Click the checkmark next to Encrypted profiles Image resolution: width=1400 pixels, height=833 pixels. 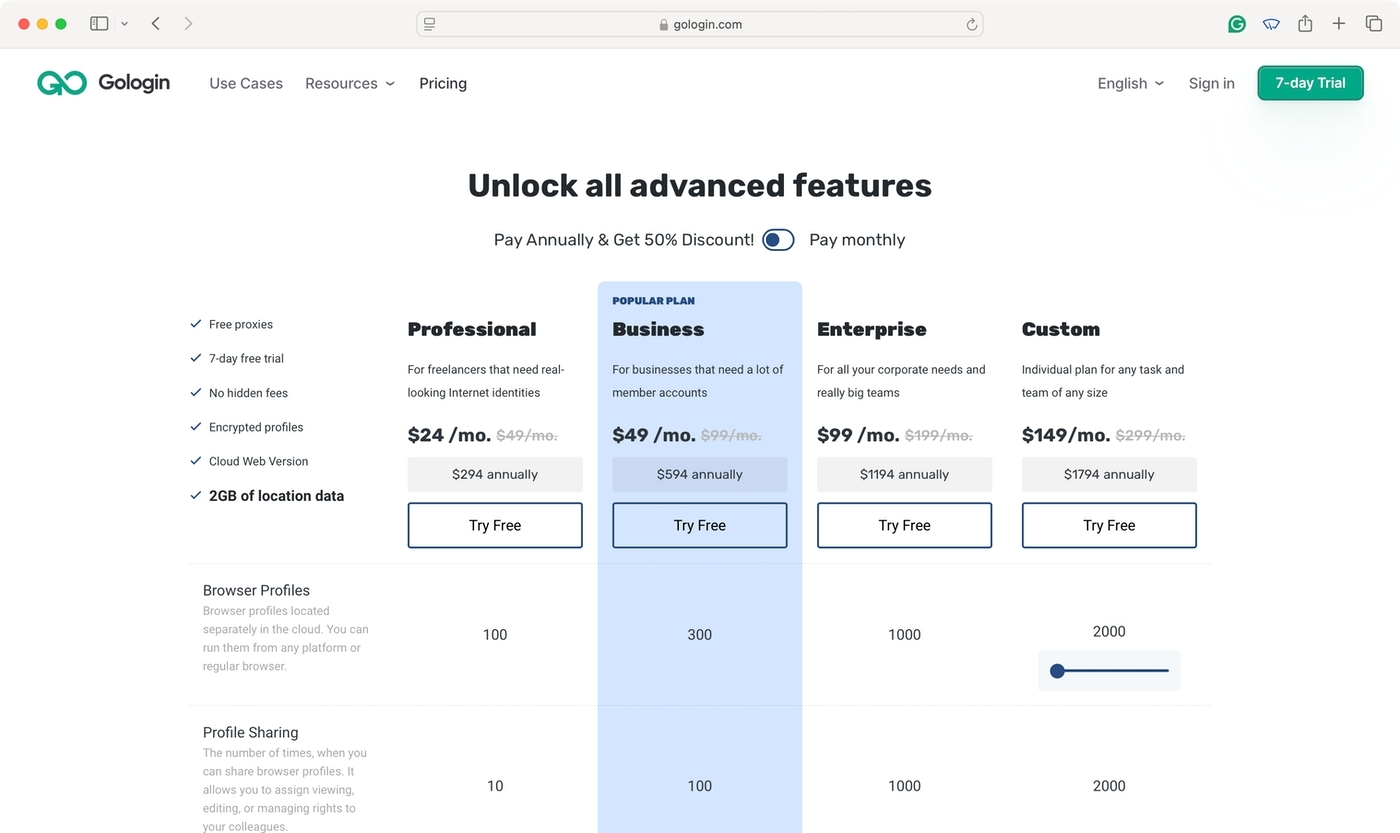pyautogui.click(x=196, y=427)
